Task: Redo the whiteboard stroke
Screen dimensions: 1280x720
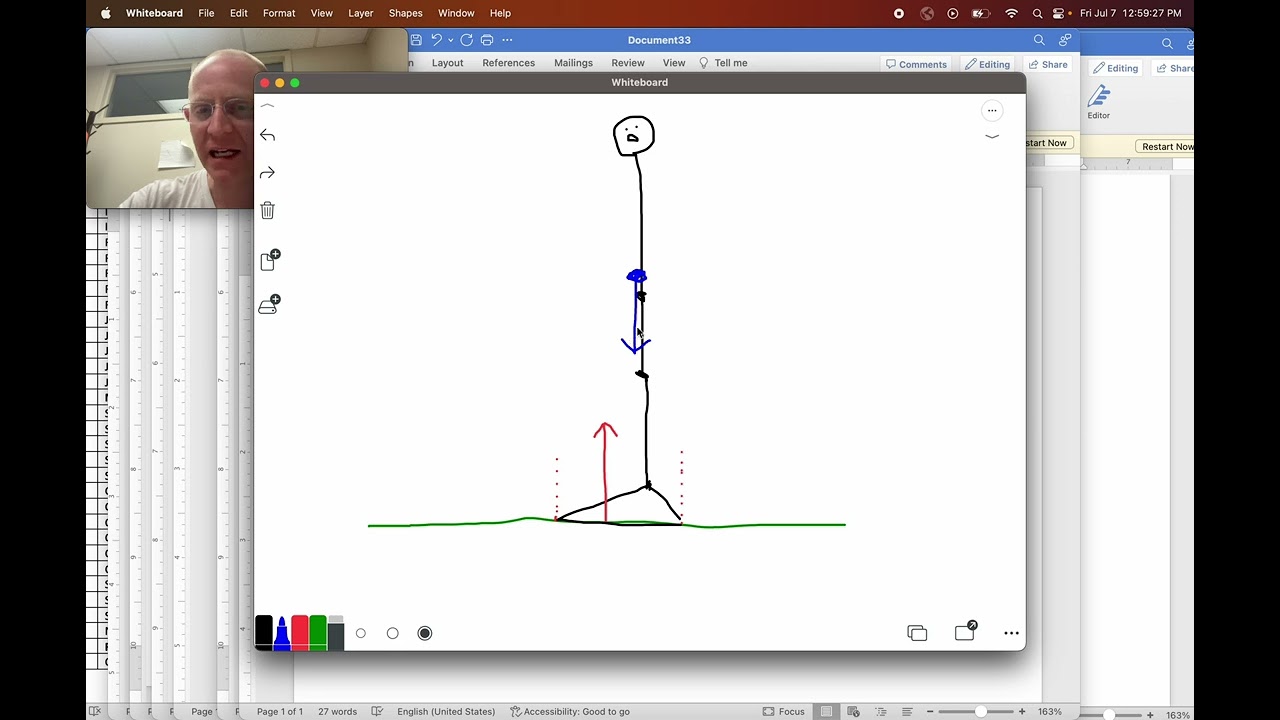Action: point(267,173)
